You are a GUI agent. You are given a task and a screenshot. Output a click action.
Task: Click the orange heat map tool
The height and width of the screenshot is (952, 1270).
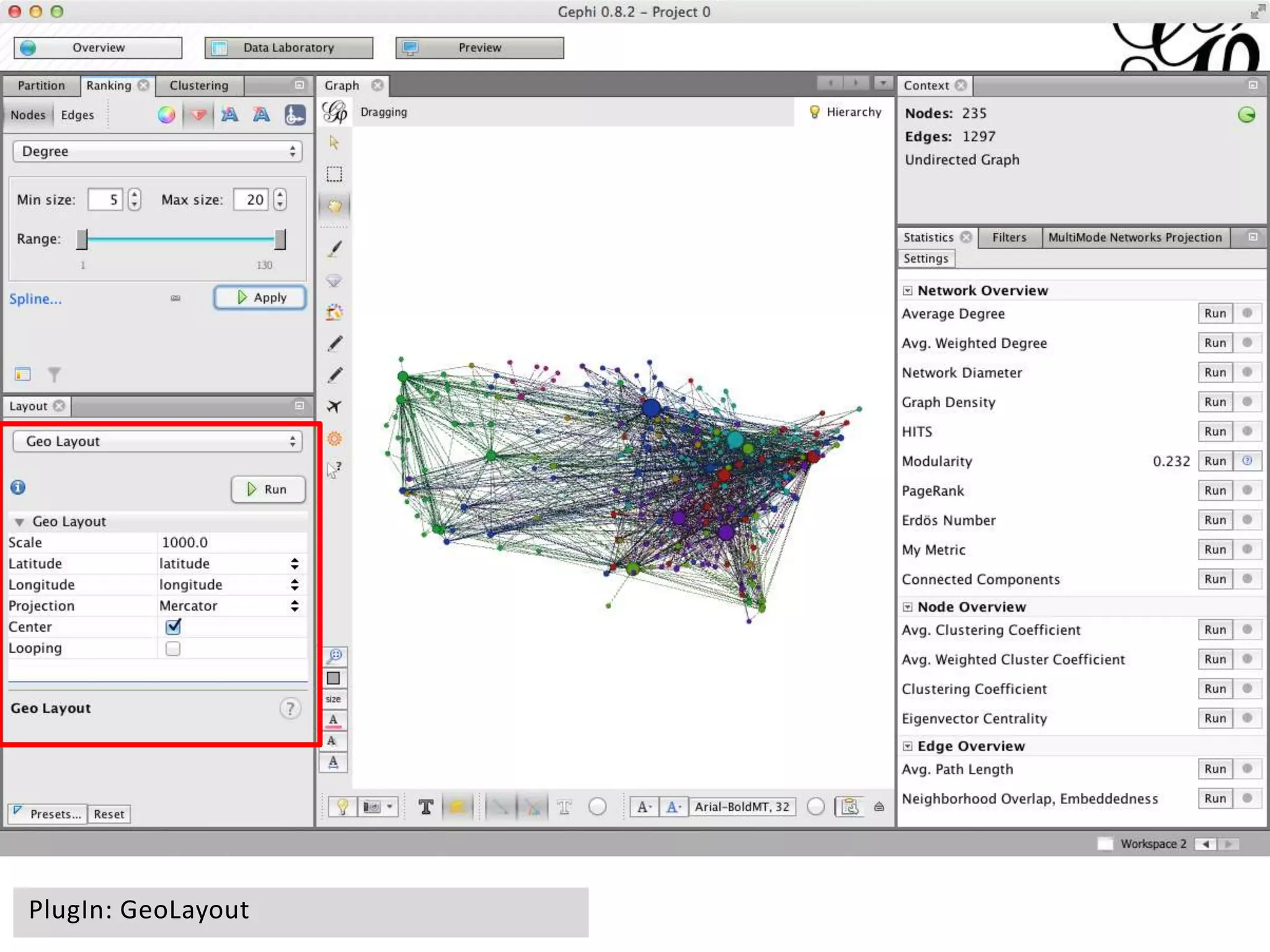pos(334,439)
